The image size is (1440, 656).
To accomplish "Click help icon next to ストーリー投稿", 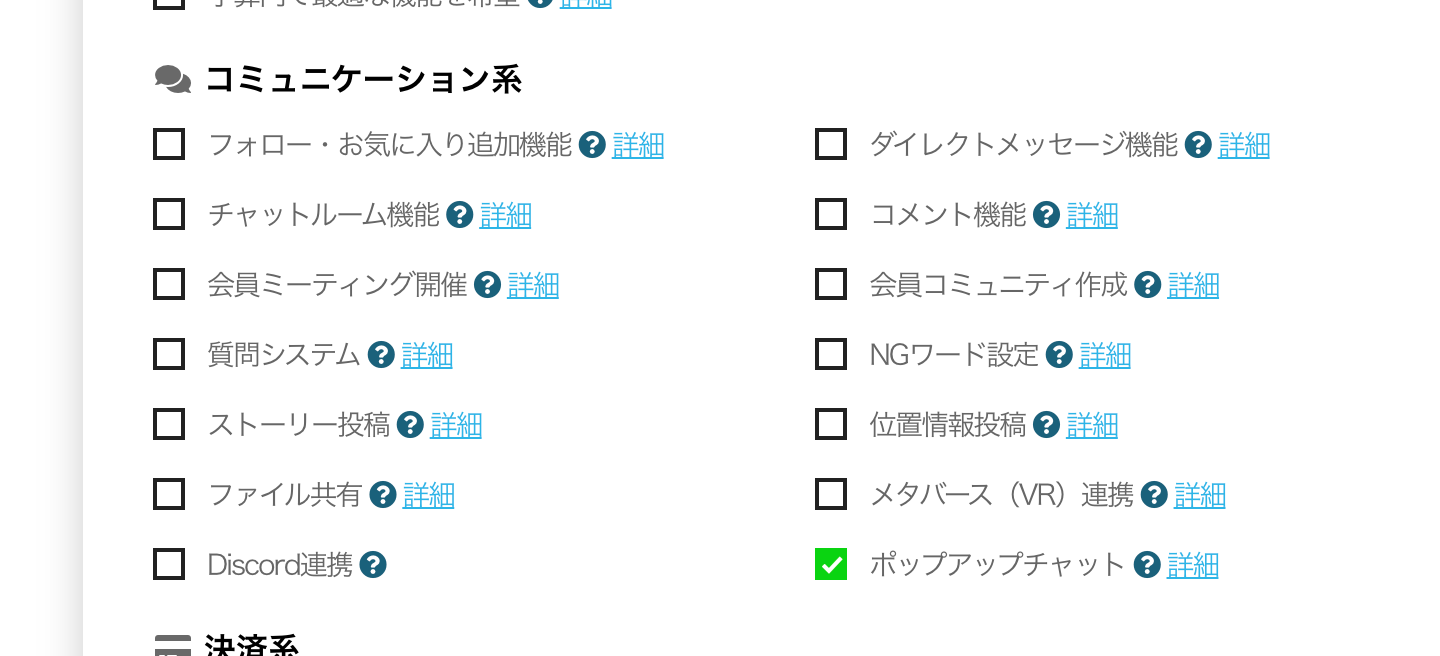I will click(410, 425).
